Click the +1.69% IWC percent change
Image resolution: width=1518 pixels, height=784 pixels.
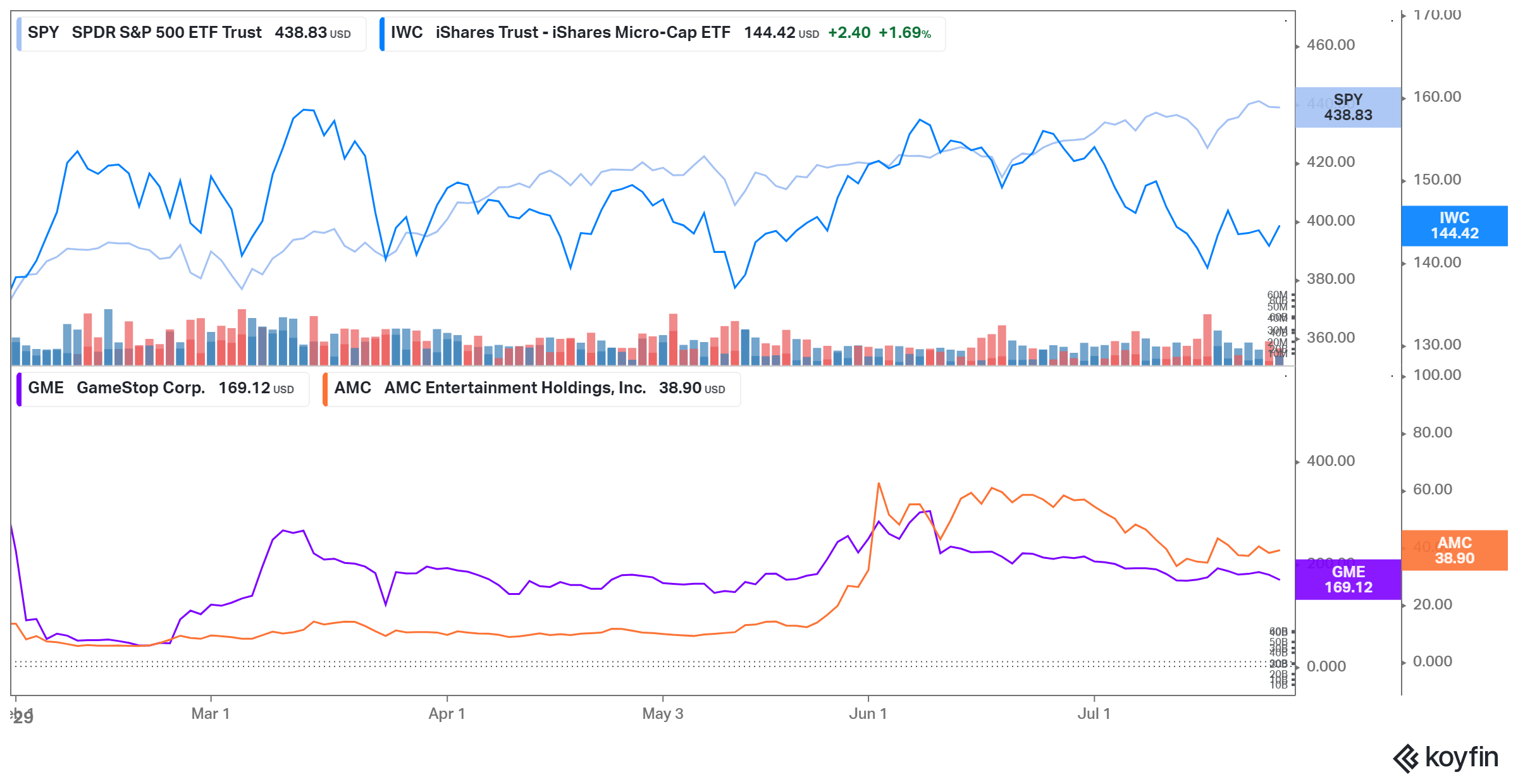click(x=904, y=33)
